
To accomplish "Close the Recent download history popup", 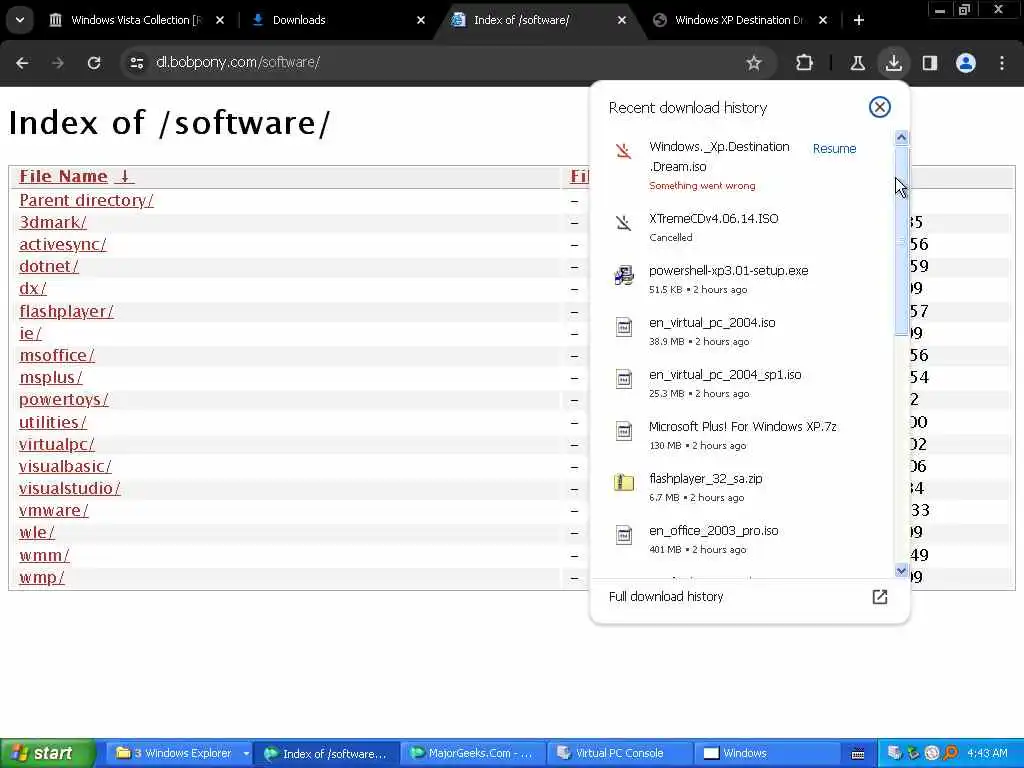I will tap(880, 107).
